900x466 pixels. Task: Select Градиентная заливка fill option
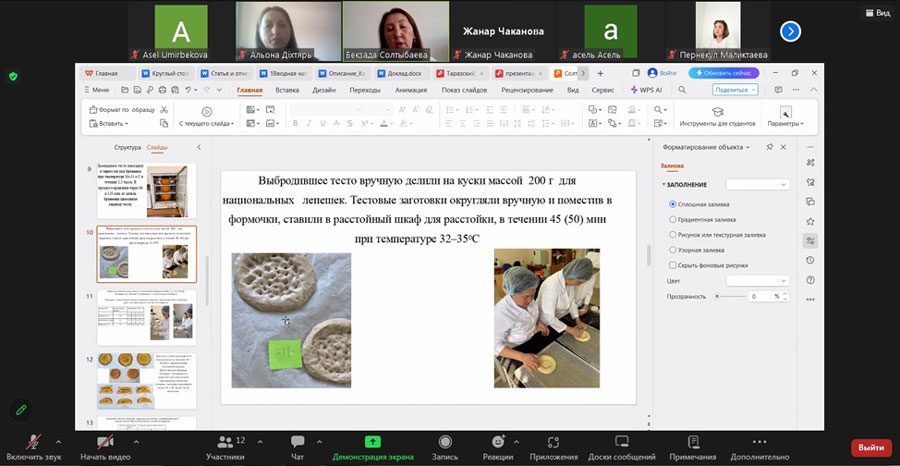click(x=671, y=219)
